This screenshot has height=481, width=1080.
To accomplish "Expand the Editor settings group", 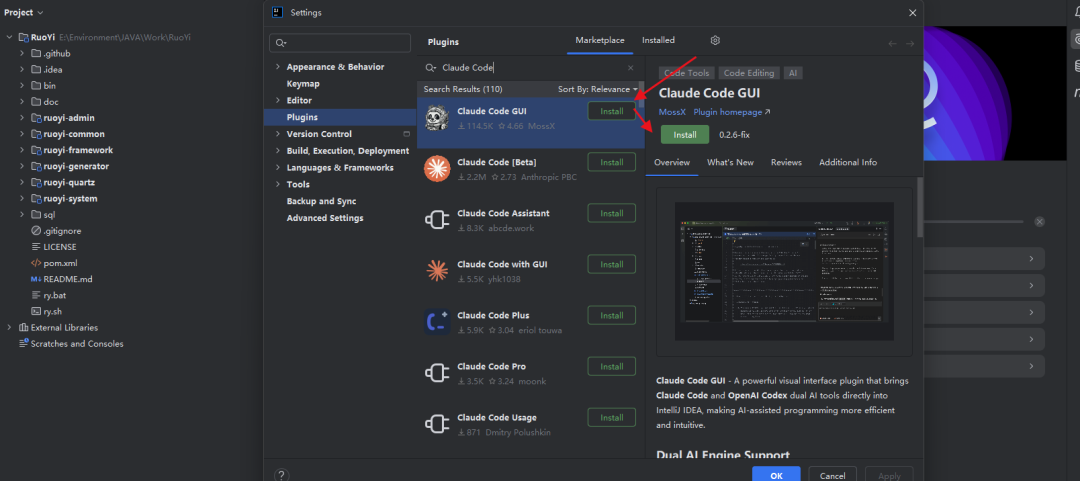I will point(278,101).
